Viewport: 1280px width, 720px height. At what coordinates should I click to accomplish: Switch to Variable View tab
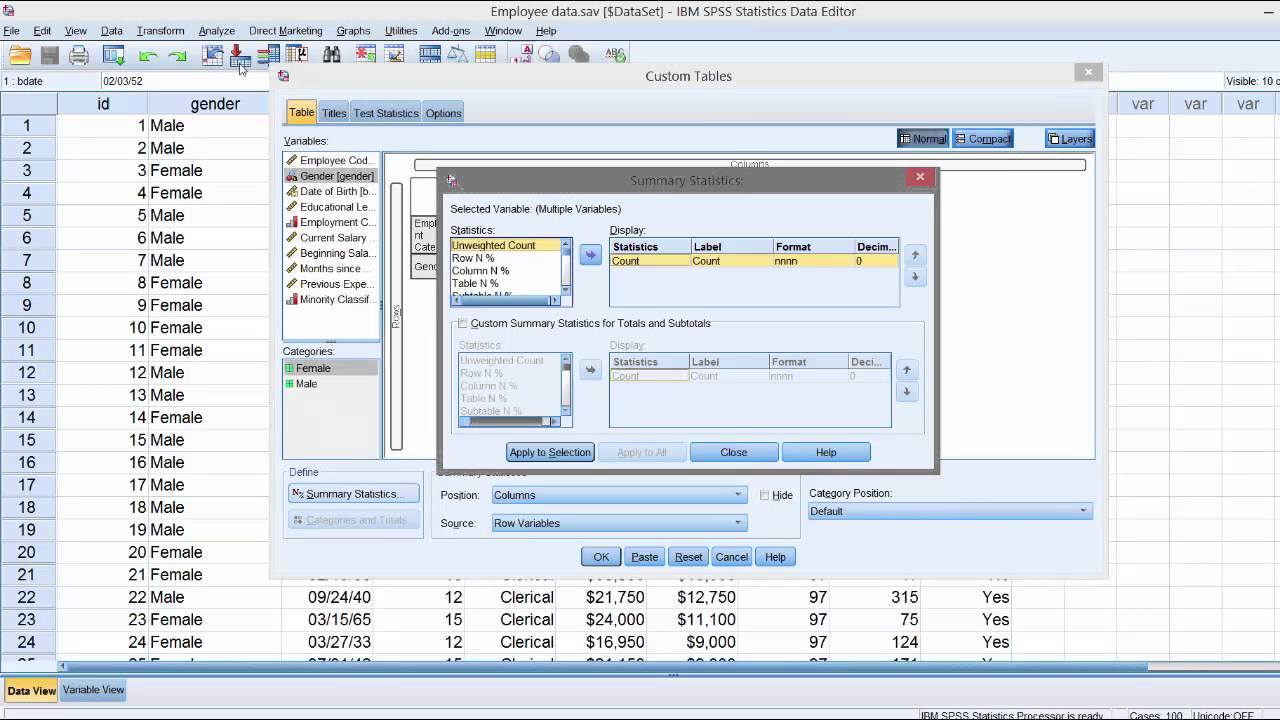point(93,690)
